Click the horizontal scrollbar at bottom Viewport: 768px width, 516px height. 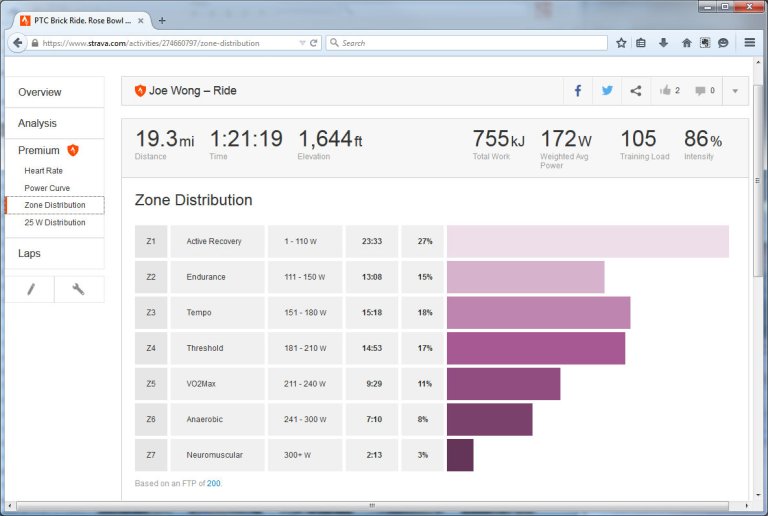(372, 505)
